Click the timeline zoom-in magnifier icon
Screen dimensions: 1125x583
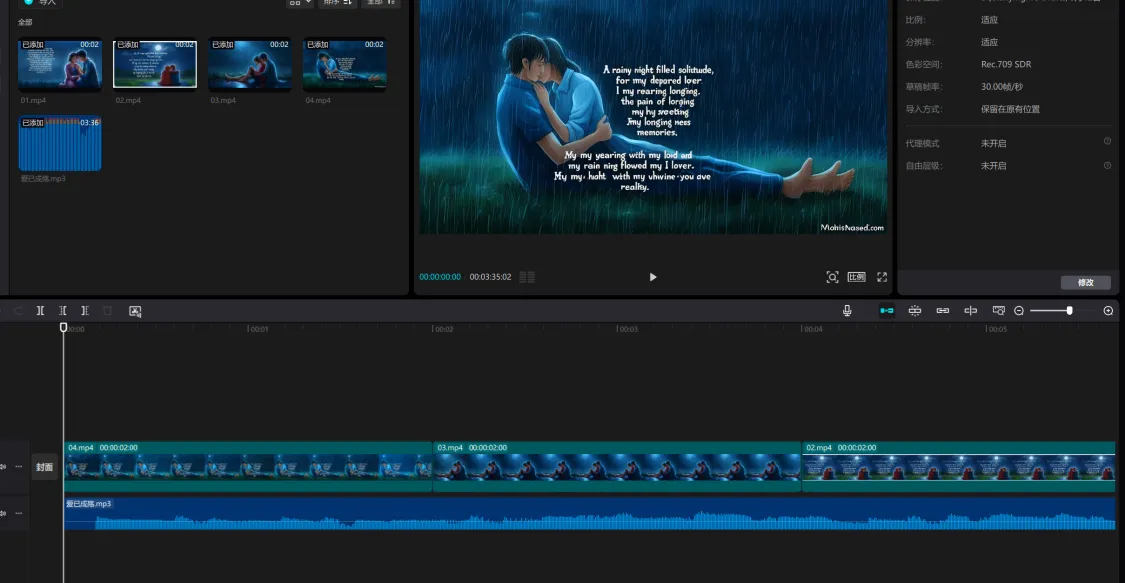[x=1108, y=311]
